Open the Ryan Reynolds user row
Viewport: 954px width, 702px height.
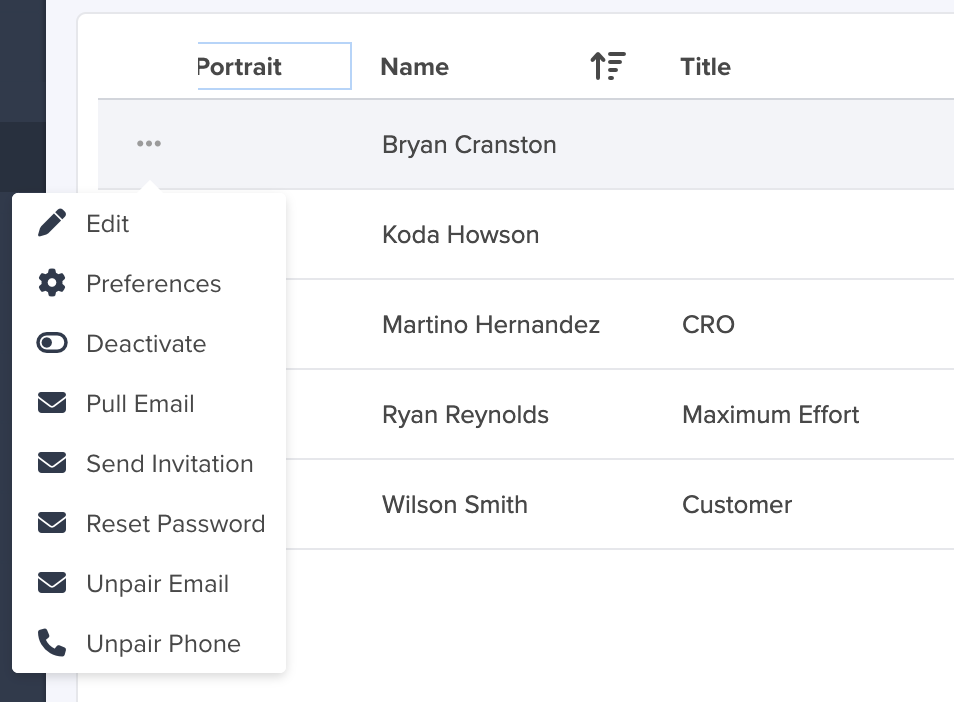619,414
